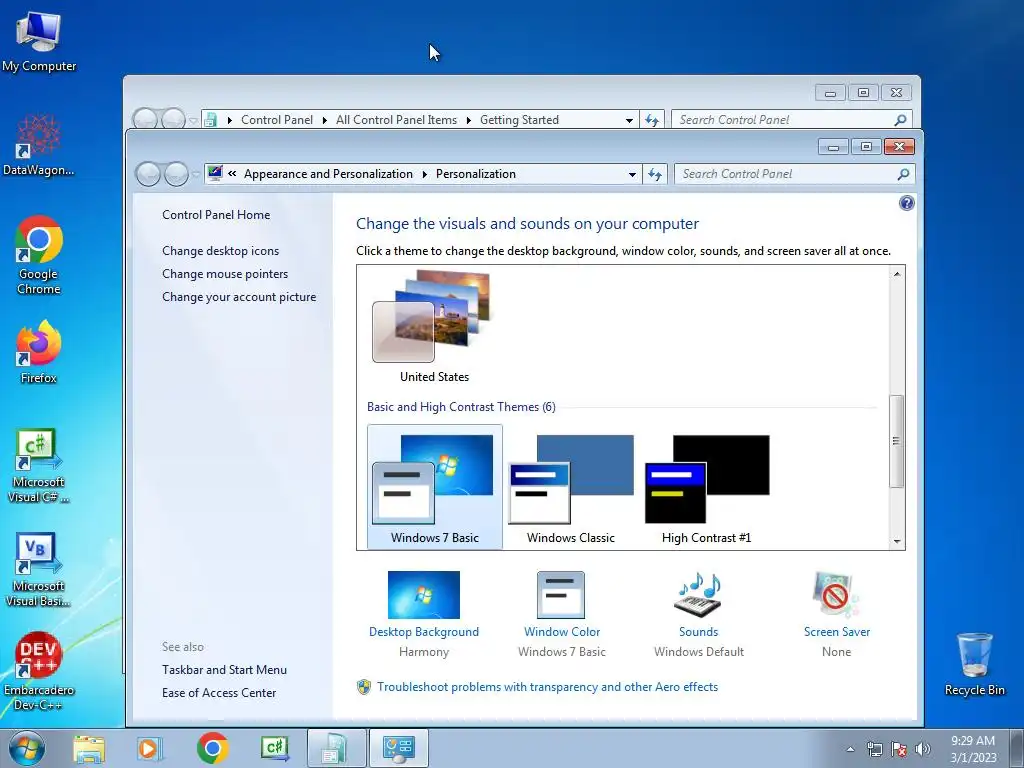
Task: Expand the arrow after Control Panel breadcrumb
Action: [325, 120]
